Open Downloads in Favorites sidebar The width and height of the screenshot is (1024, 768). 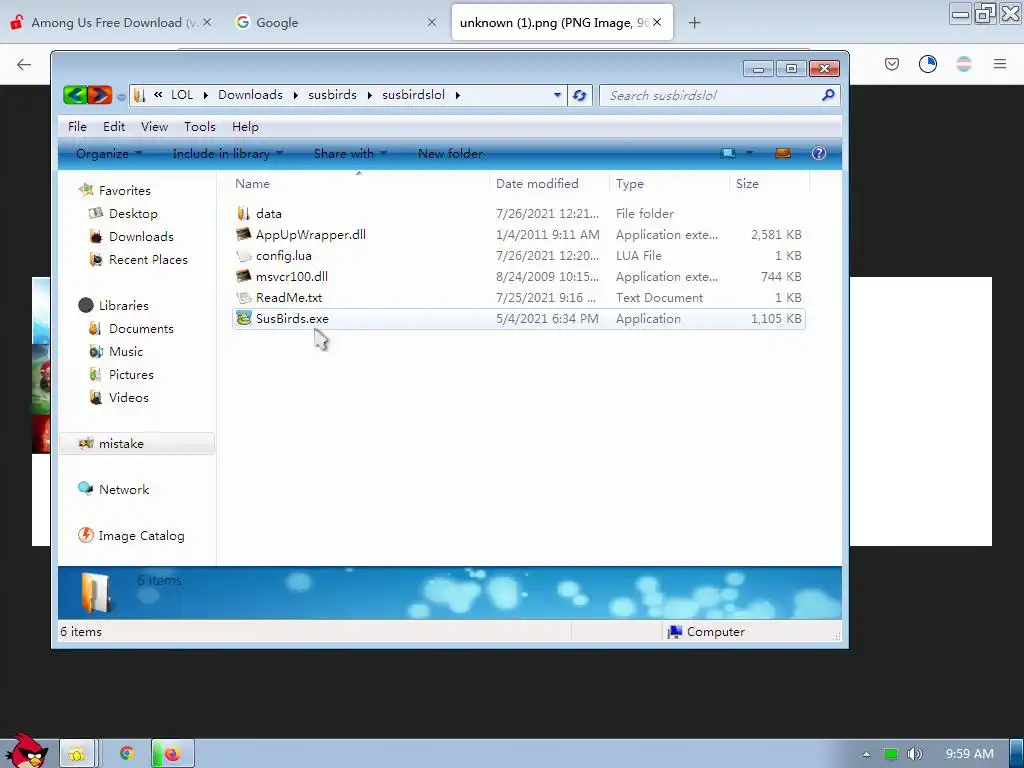(x=141, y=236)
